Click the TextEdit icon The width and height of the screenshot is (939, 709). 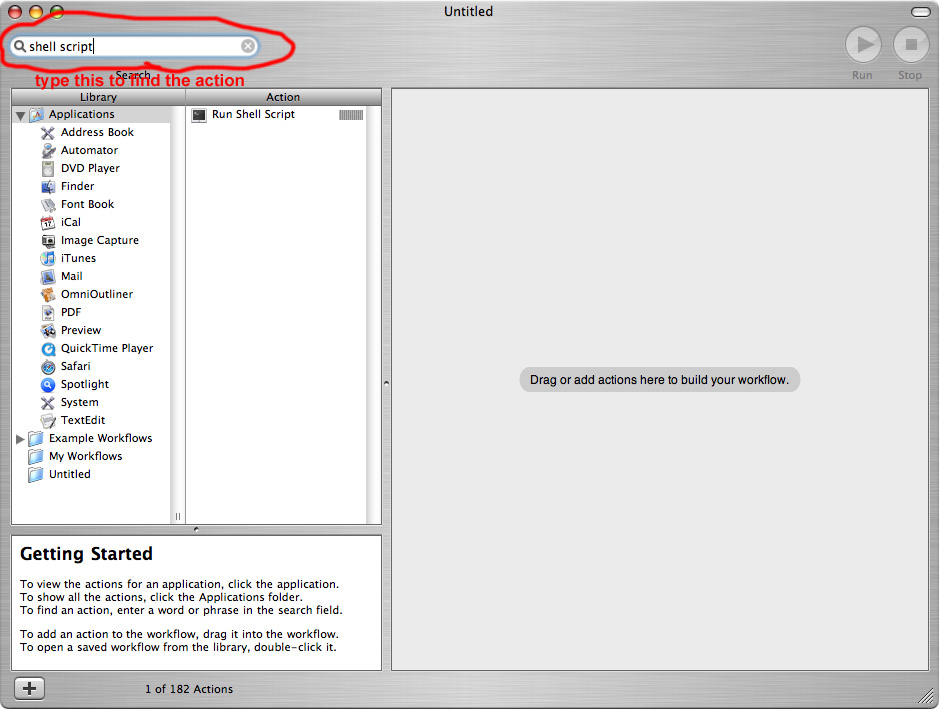[48, 420]
